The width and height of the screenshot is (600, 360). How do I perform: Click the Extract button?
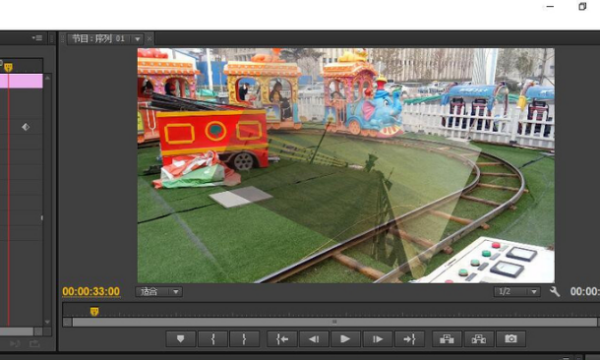click(x=479, y=339)
